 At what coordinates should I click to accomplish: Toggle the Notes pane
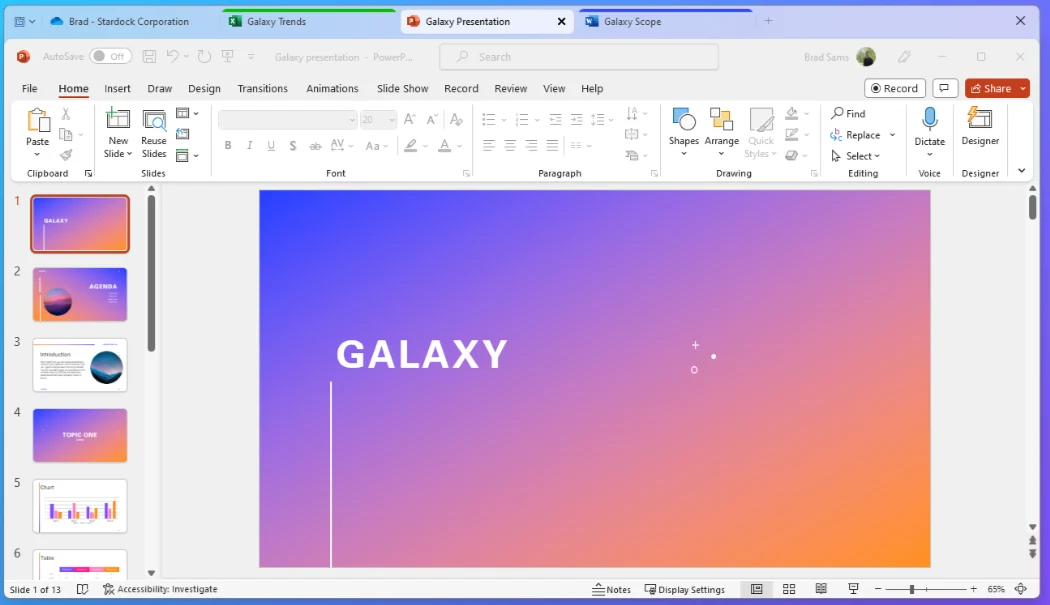(x=611, y=590)
